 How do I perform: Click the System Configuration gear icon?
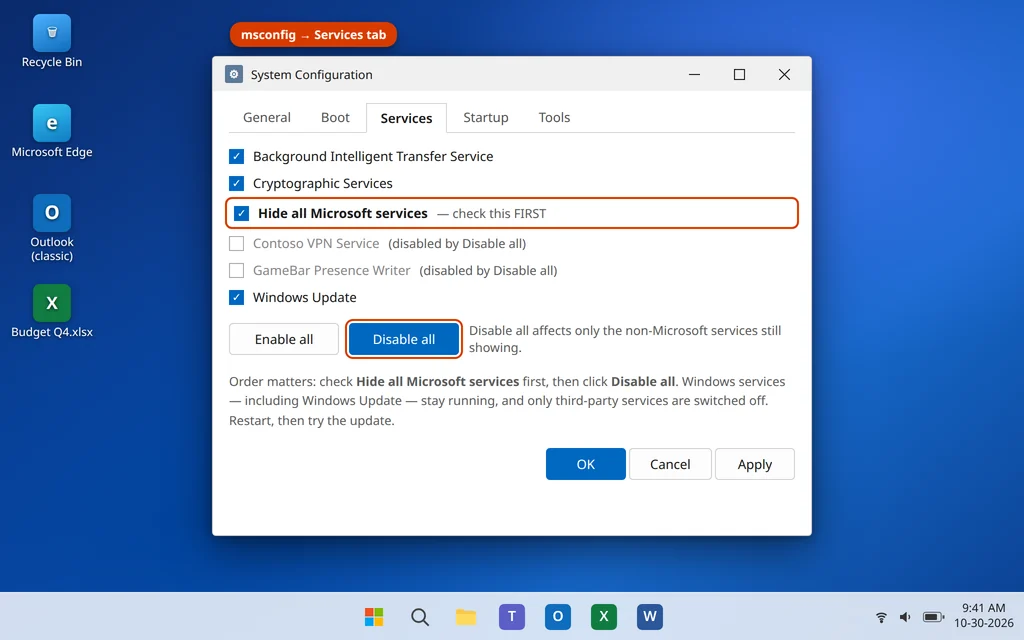pos(234,74)
